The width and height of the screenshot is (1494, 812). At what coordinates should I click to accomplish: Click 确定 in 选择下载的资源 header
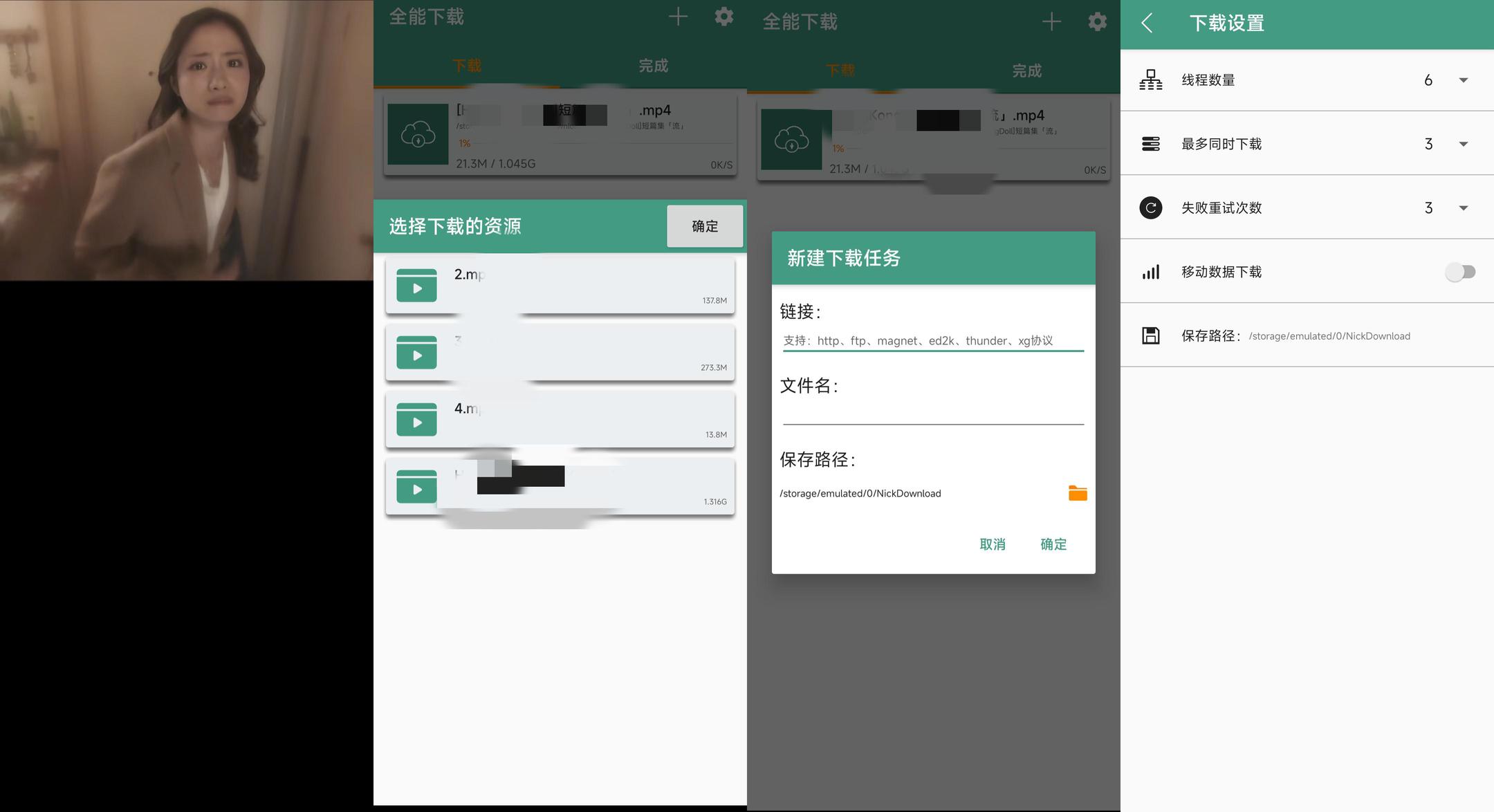pyautogui.click(x=704, y=226)
